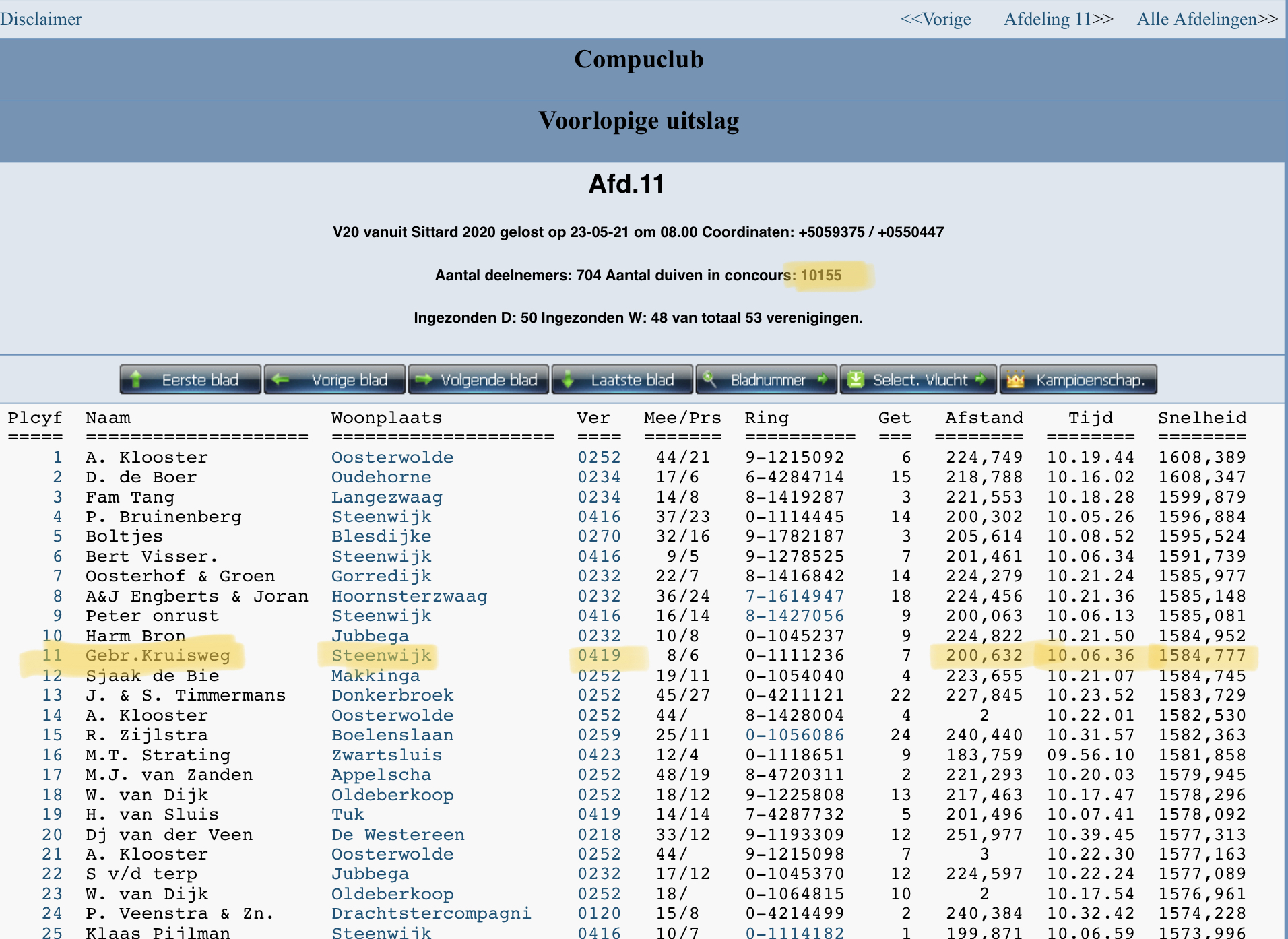Open Oosterwolde link in rank 1 row
This screenshot has width=1288, height=939.
[392, 457]
